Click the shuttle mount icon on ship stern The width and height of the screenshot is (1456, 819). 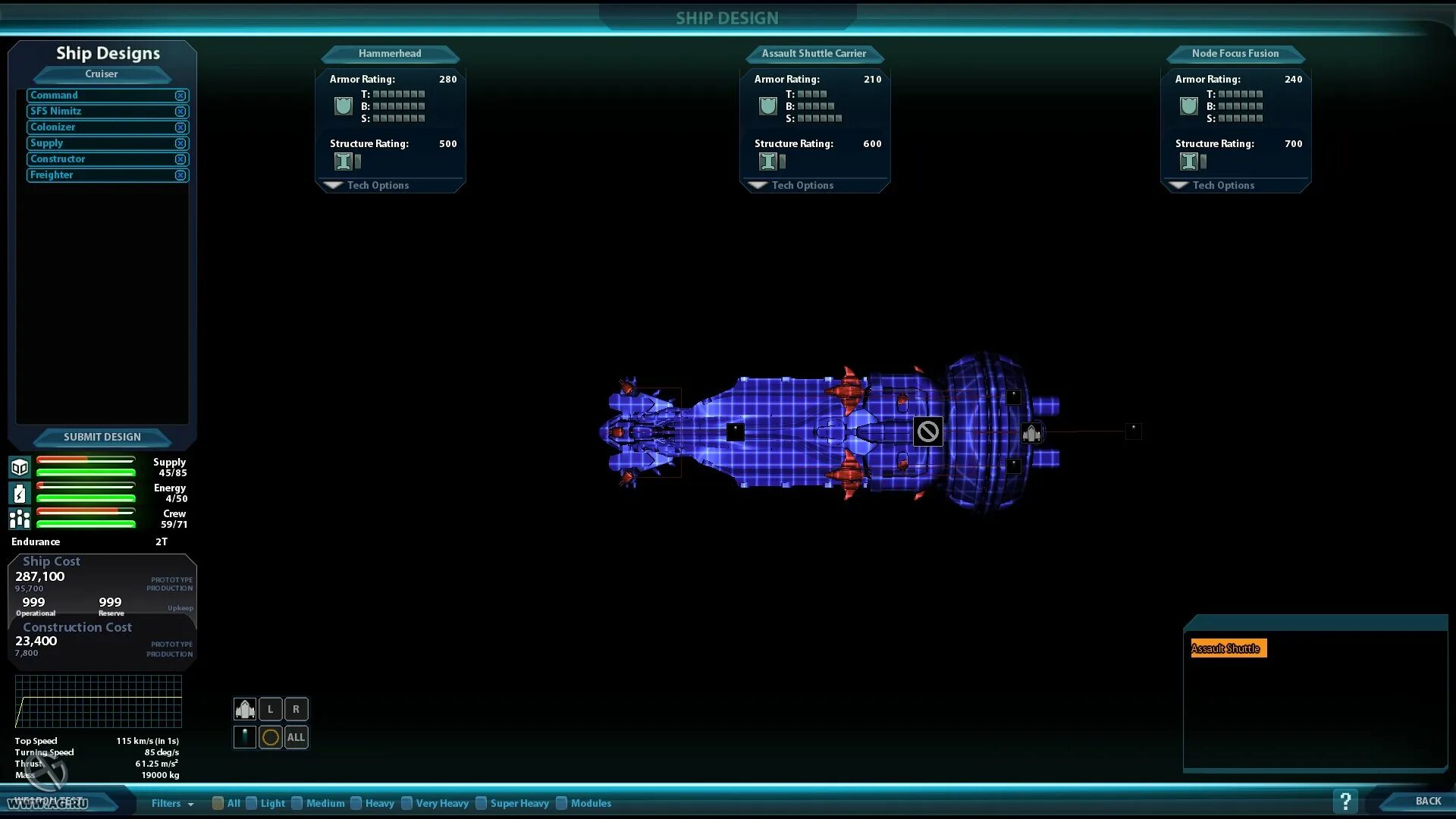pos(1031,433)
